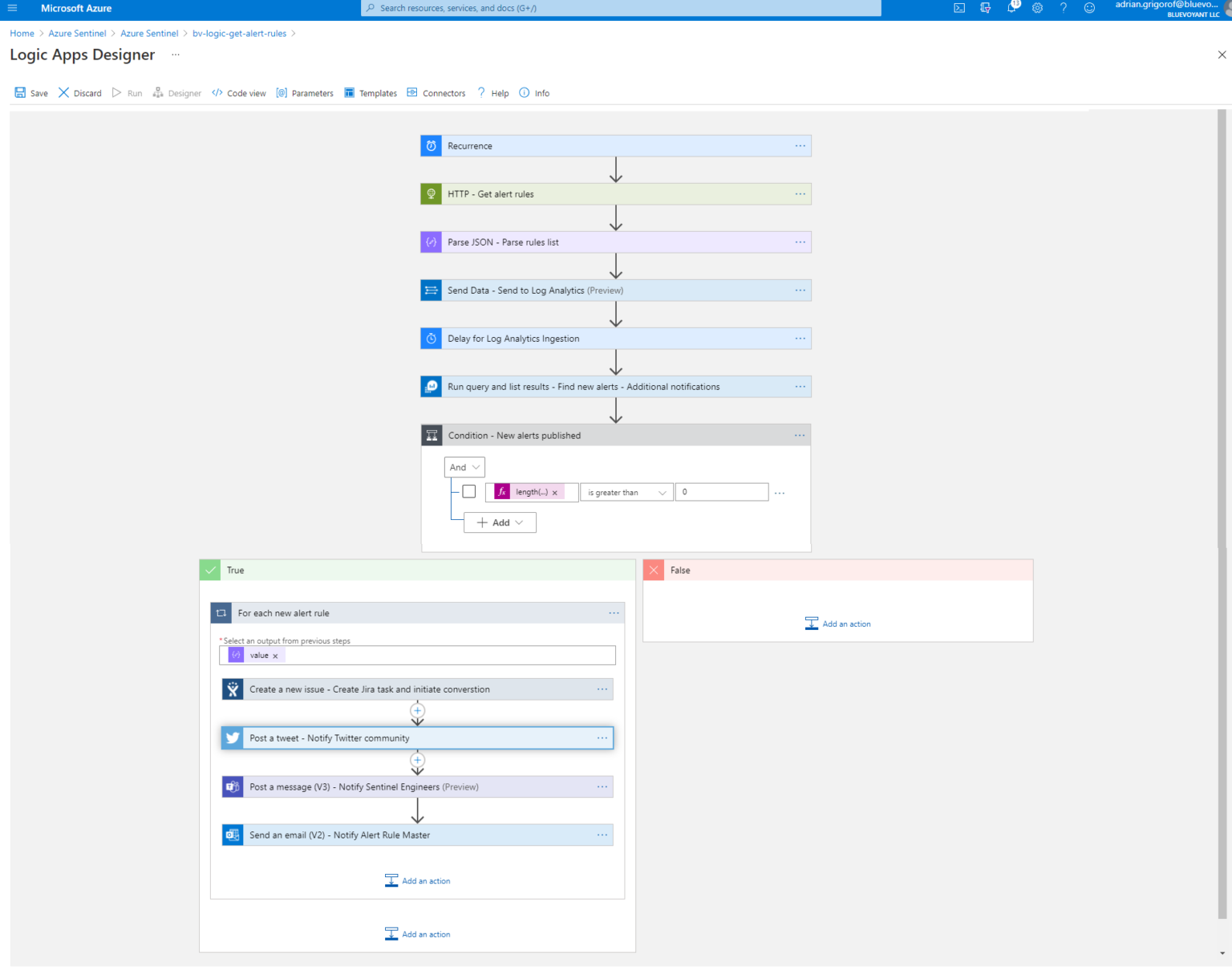Open the Azure portal hamburger menu
Screen dimensions: 1232x967
coord(12,8)
